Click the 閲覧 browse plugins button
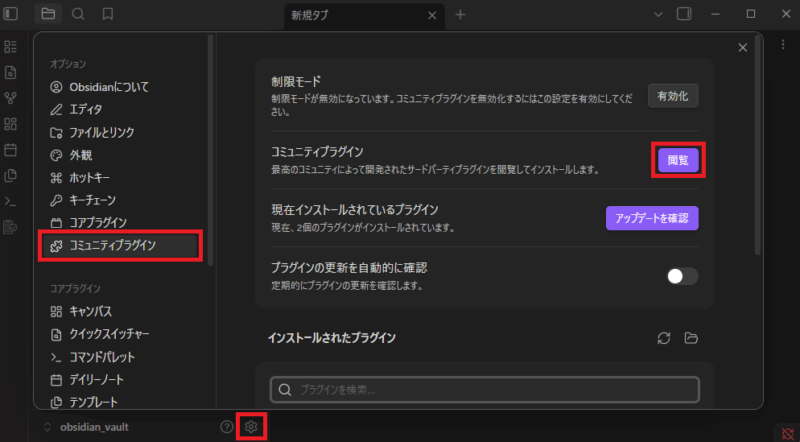The height and width of the screenshot is (442, 800). [x=678, y=160]
